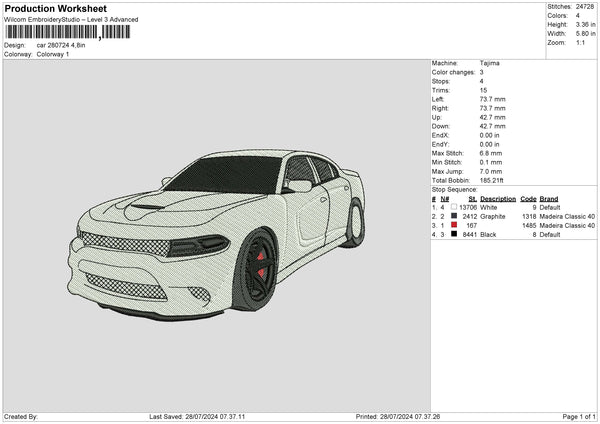Click the Colorway 1 label
This screenshot has height=424, width=600.
coord(53,54)
